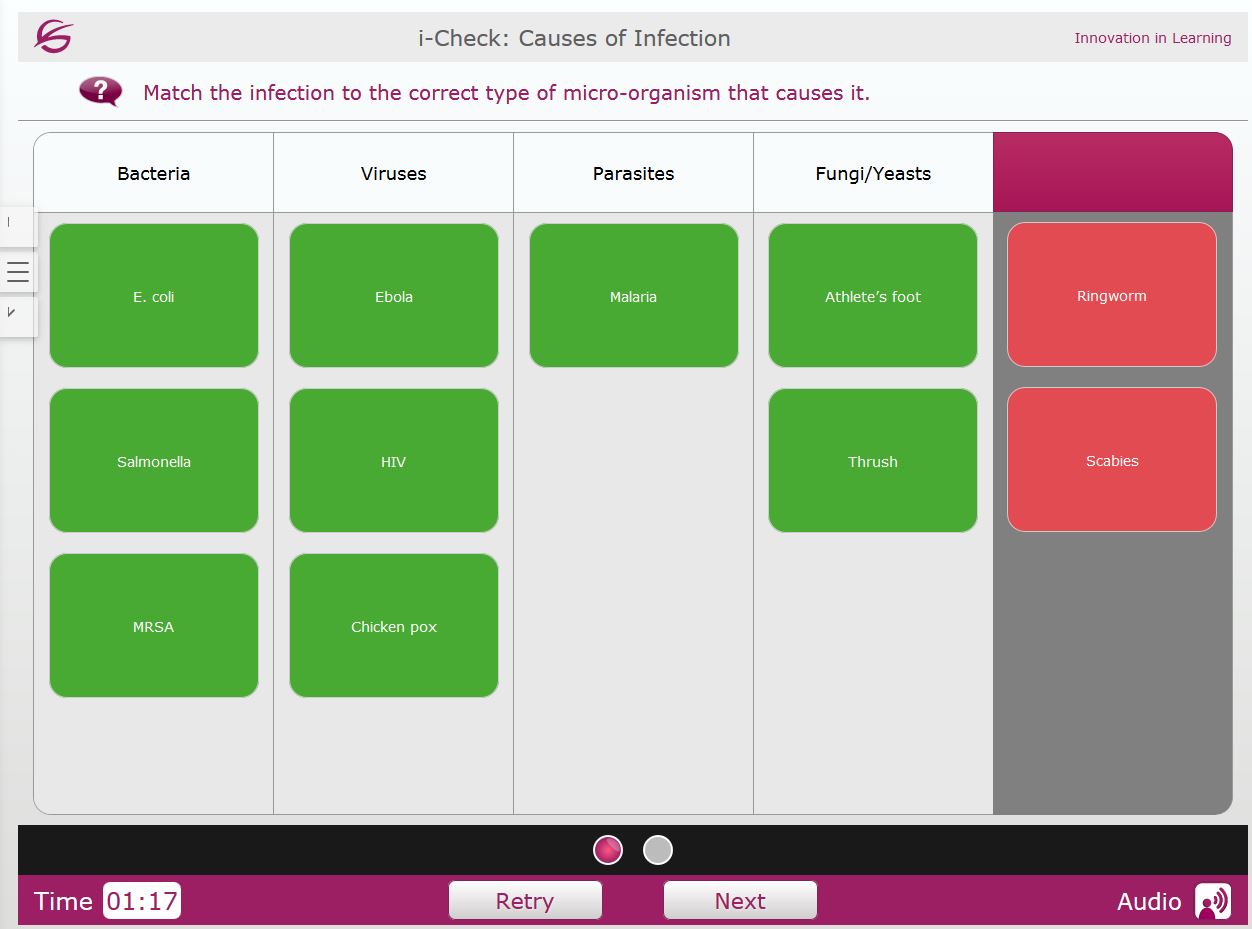
Task: Click the Innovation in Learning text
Action: click(1153, 38)
